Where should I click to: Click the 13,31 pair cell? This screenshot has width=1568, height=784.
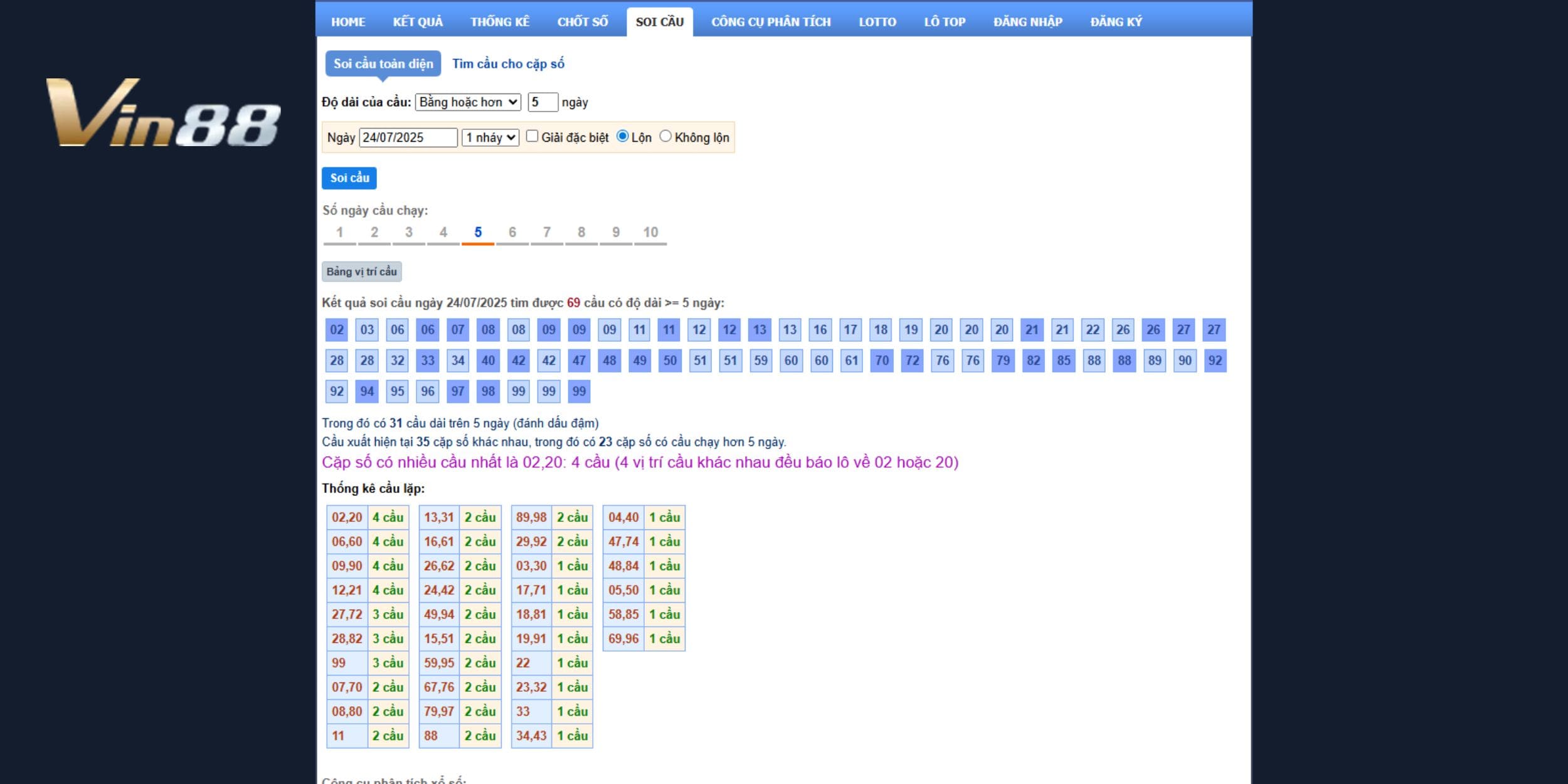click(439, 517)
